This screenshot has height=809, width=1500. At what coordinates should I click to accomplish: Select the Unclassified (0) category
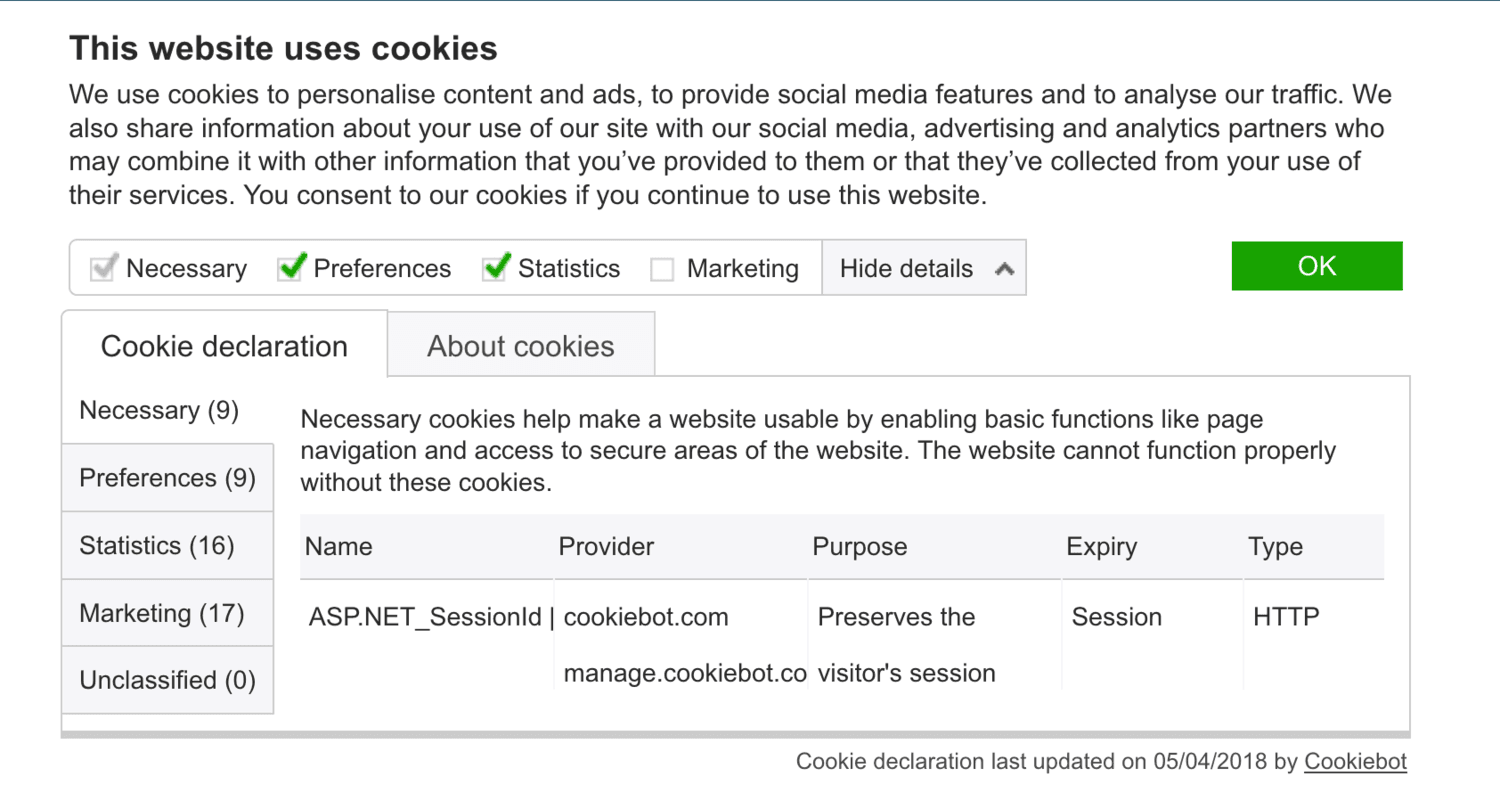(167, 680)
